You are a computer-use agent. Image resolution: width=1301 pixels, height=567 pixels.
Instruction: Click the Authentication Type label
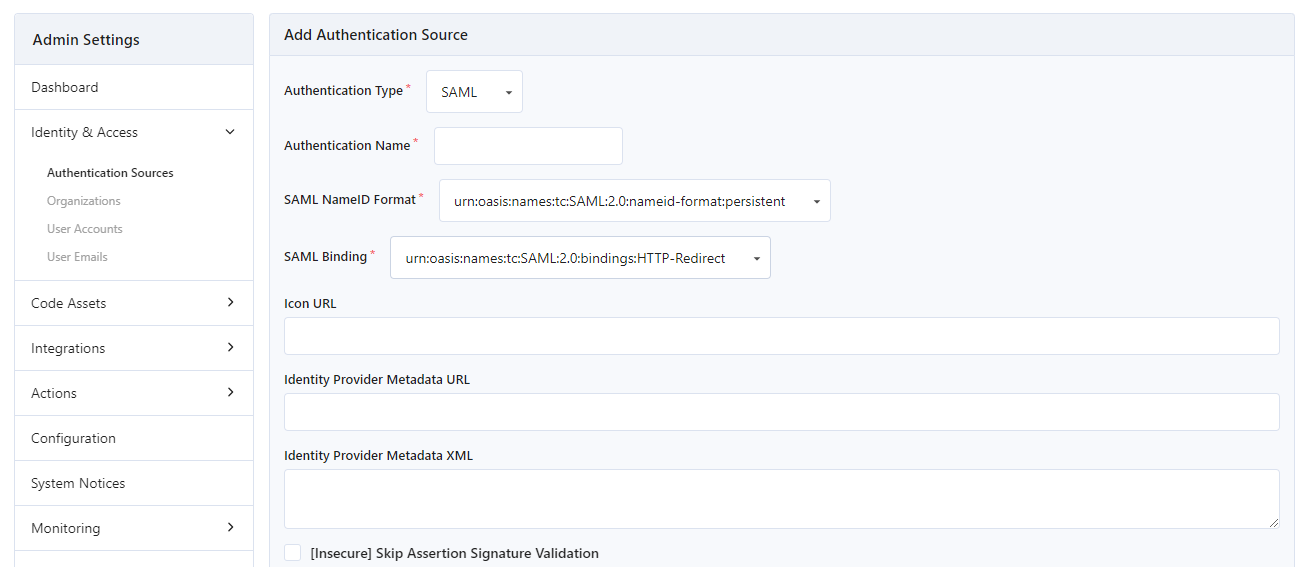pos(343,90)
